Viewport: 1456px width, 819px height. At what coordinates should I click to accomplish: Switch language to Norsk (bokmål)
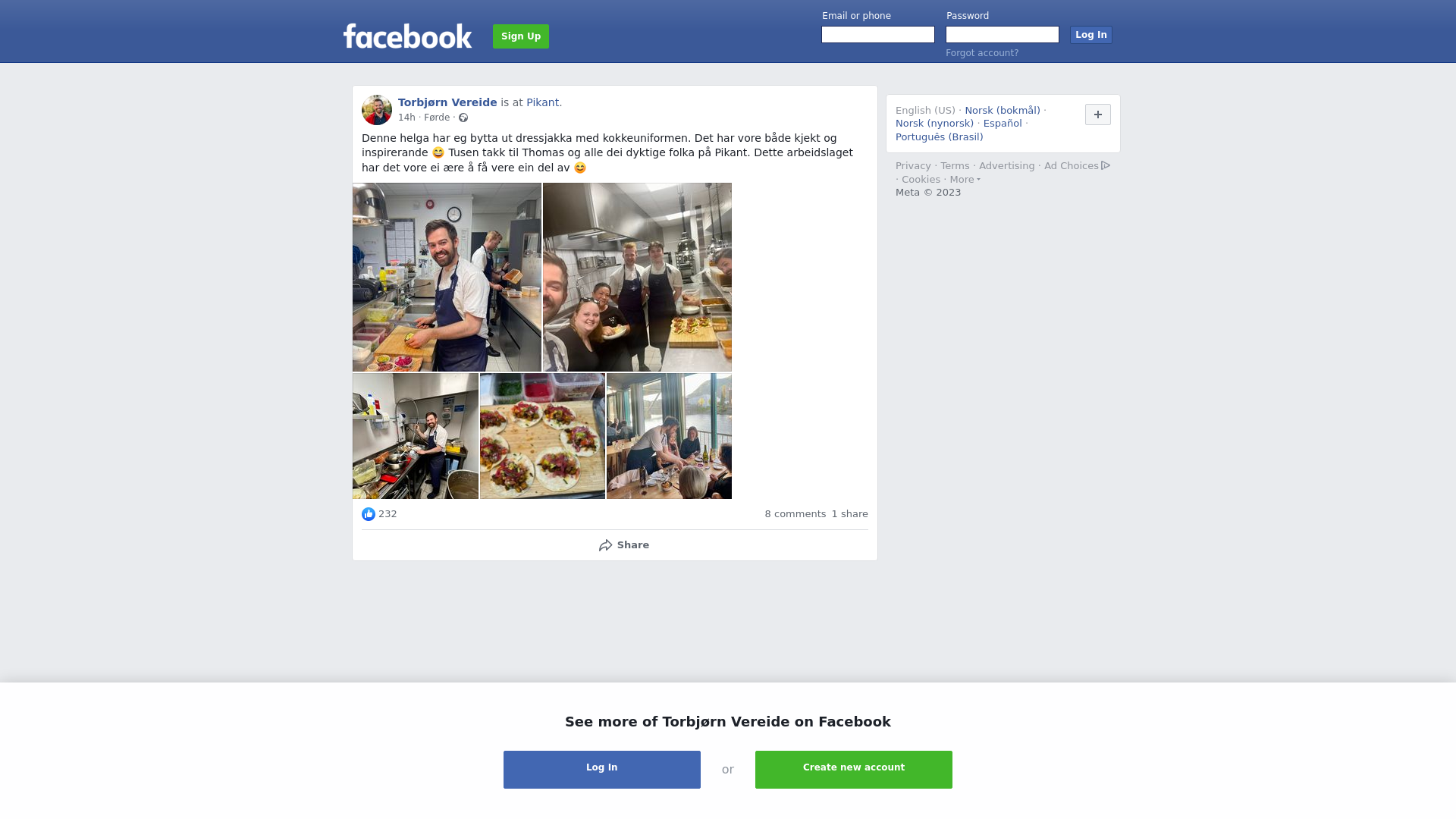pyautogui.click(x=1003, y=111)
